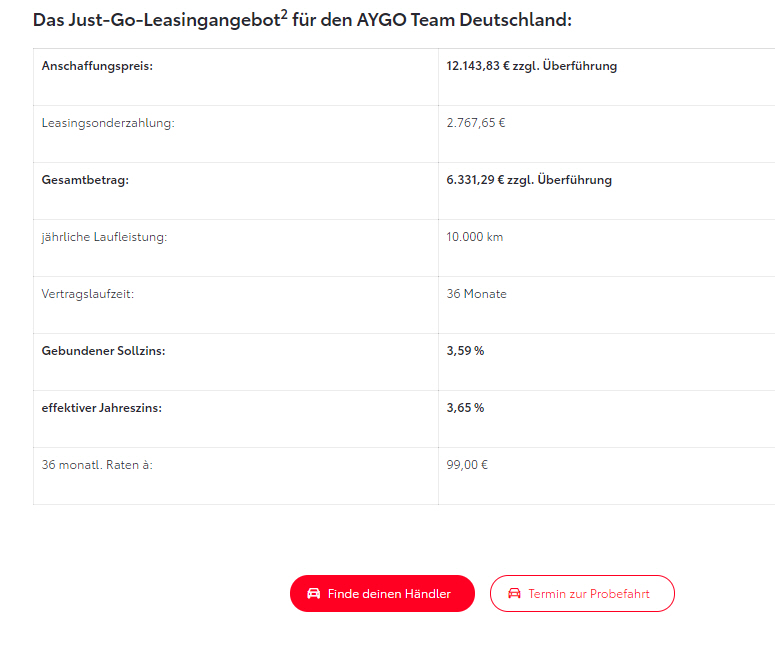Viewport: 775px width, 661px height.
Task: Select the Gesamtbetrag label
Action: pos(85,180)
